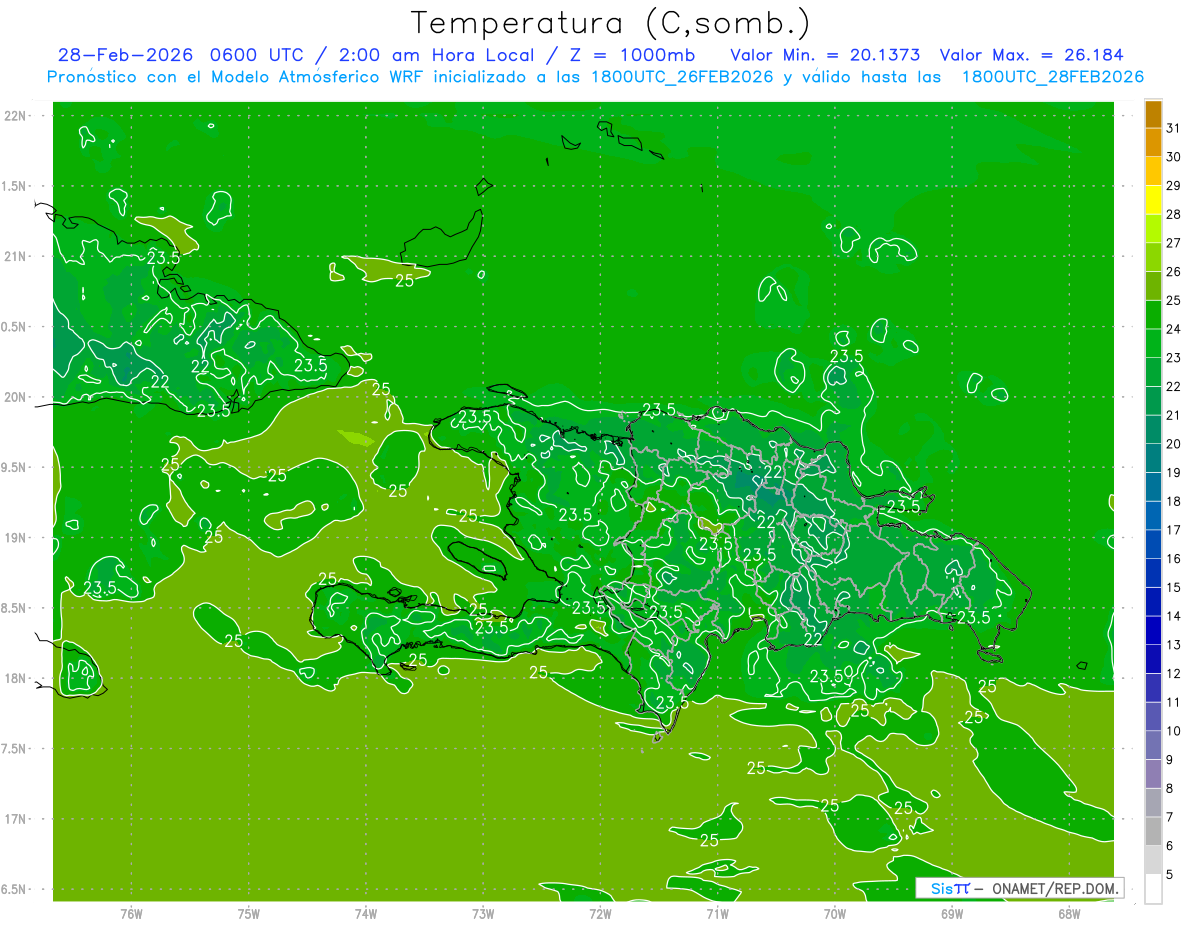
Task: Click the '71W' longitude label
Action: pos(717,914)
